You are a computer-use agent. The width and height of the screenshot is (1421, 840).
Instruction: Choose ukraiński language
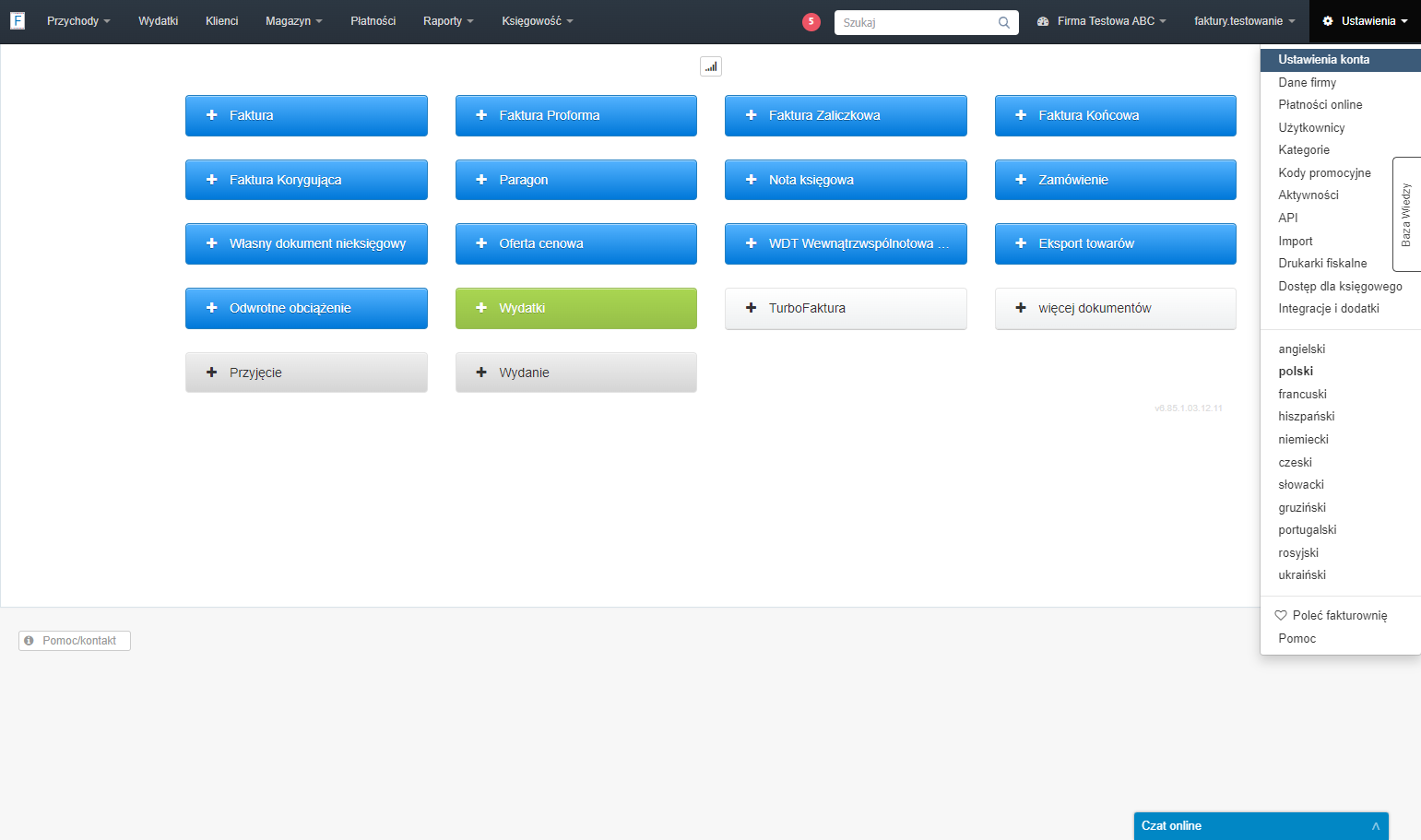click(x=1302, y=575)
